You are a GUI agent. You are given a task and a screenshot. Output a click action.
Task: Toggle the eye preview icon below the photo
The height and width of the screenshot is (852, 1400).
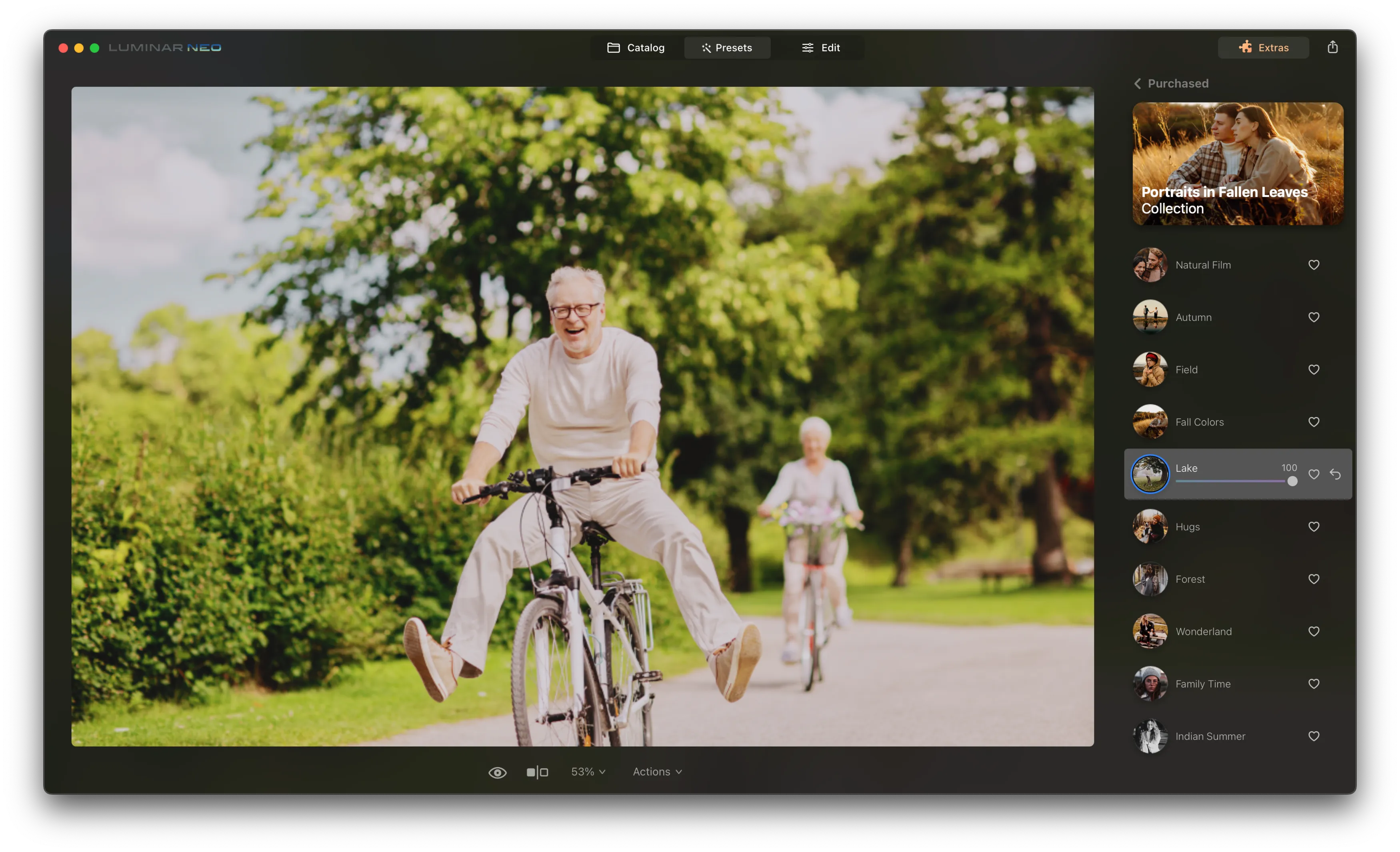click(x=497, y=772)
